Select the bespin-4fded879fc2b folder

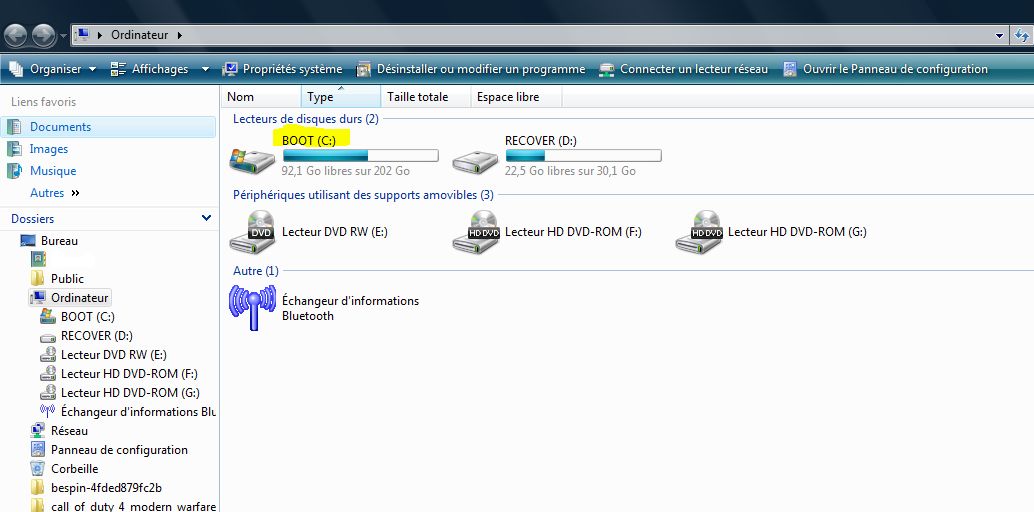pyautogui.click(x=106, y=488)
